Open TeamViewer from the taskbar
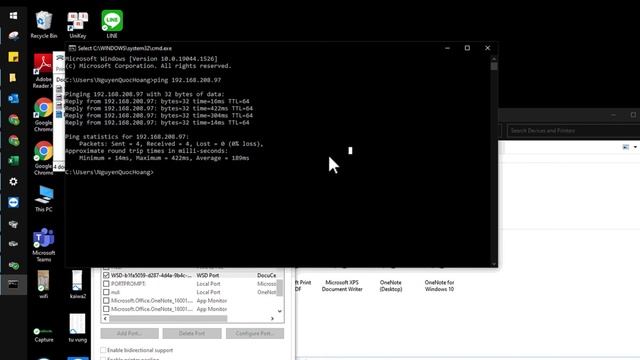The image size is (640, 360). coord(13,202)
